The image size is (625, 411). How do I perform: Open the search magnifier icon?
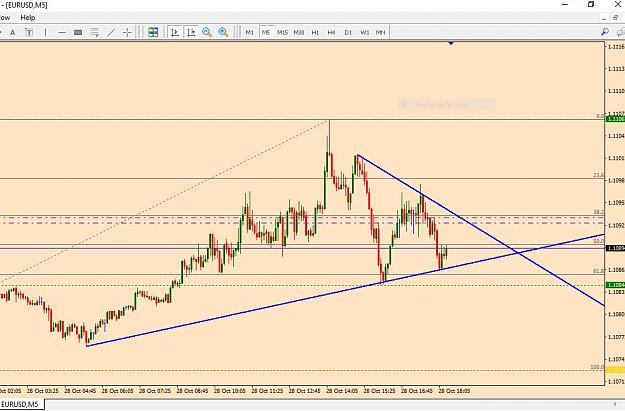point(605,32)
